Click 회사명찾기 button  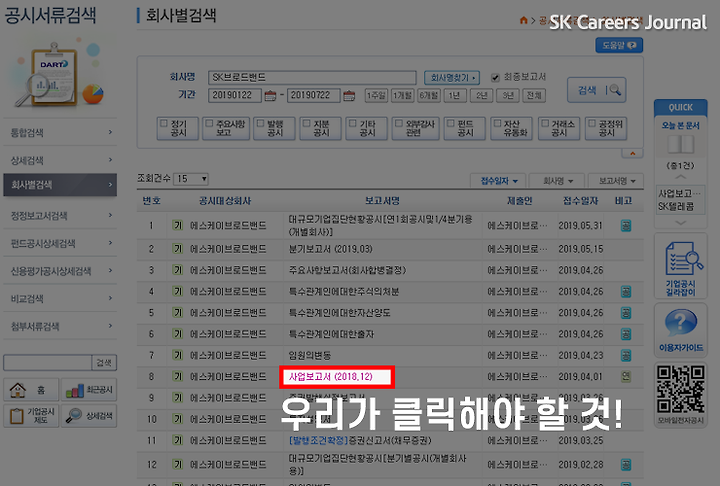point(452,78)
